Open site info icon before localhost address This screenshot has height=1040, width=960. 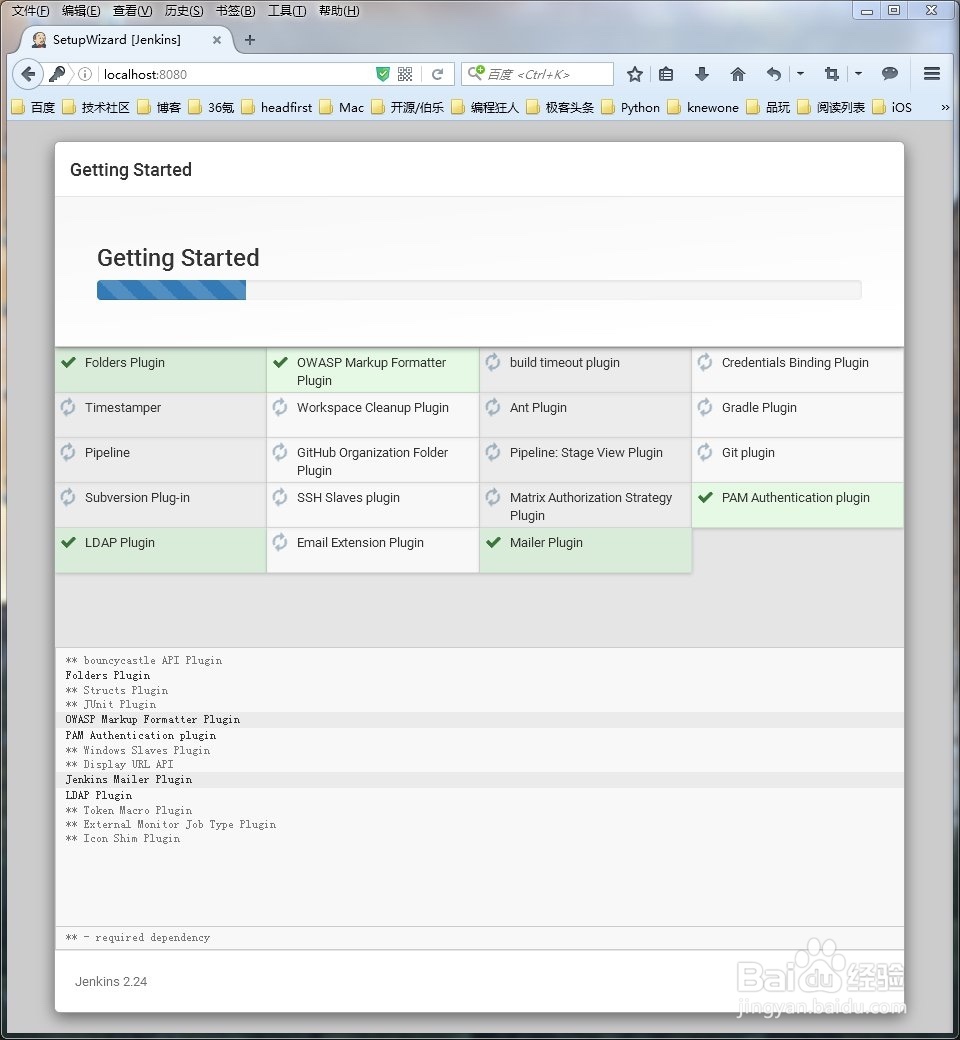point(85,74)
